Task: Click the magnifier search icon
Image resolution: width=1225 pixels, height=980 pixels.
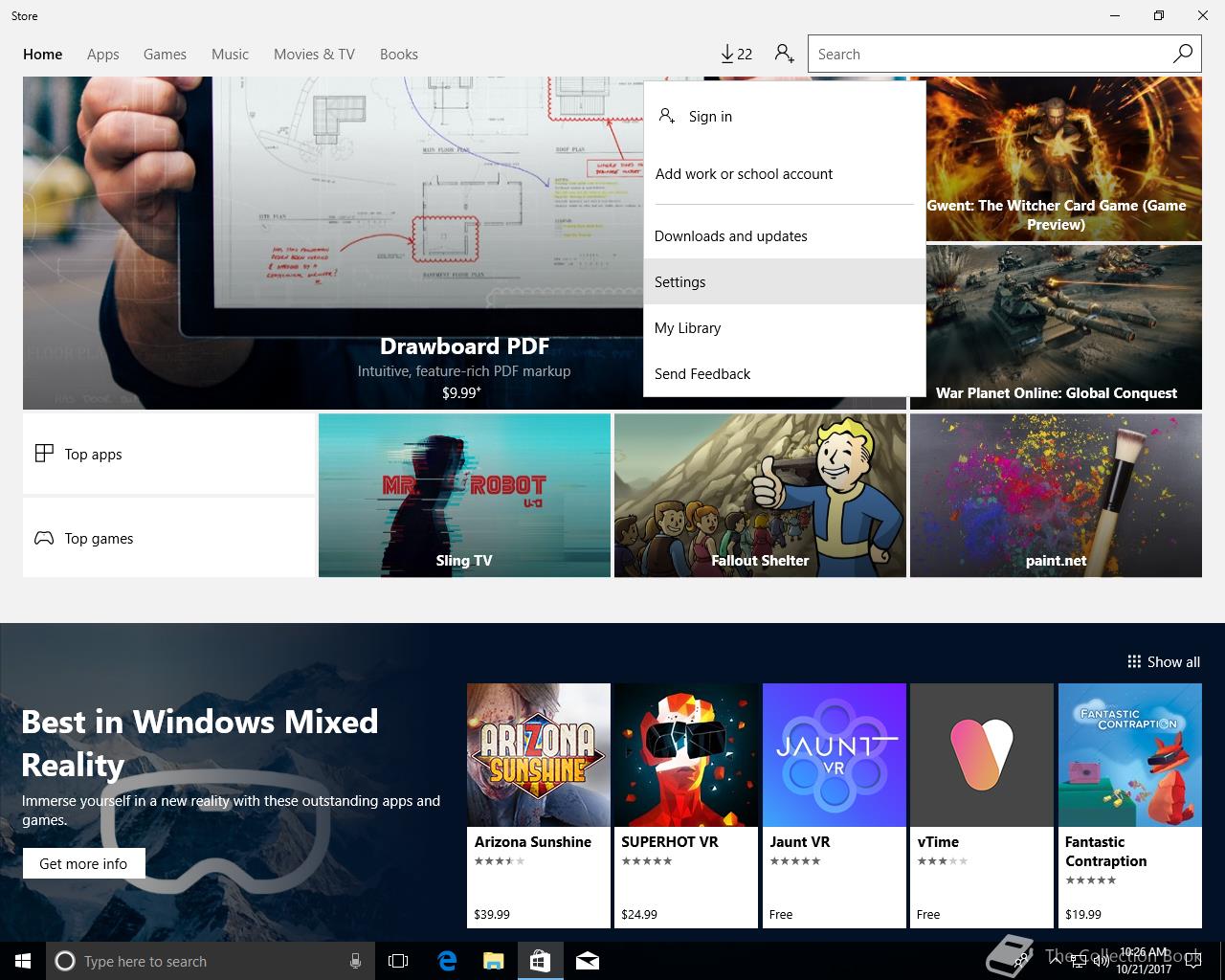Action: coord(1183,54)
